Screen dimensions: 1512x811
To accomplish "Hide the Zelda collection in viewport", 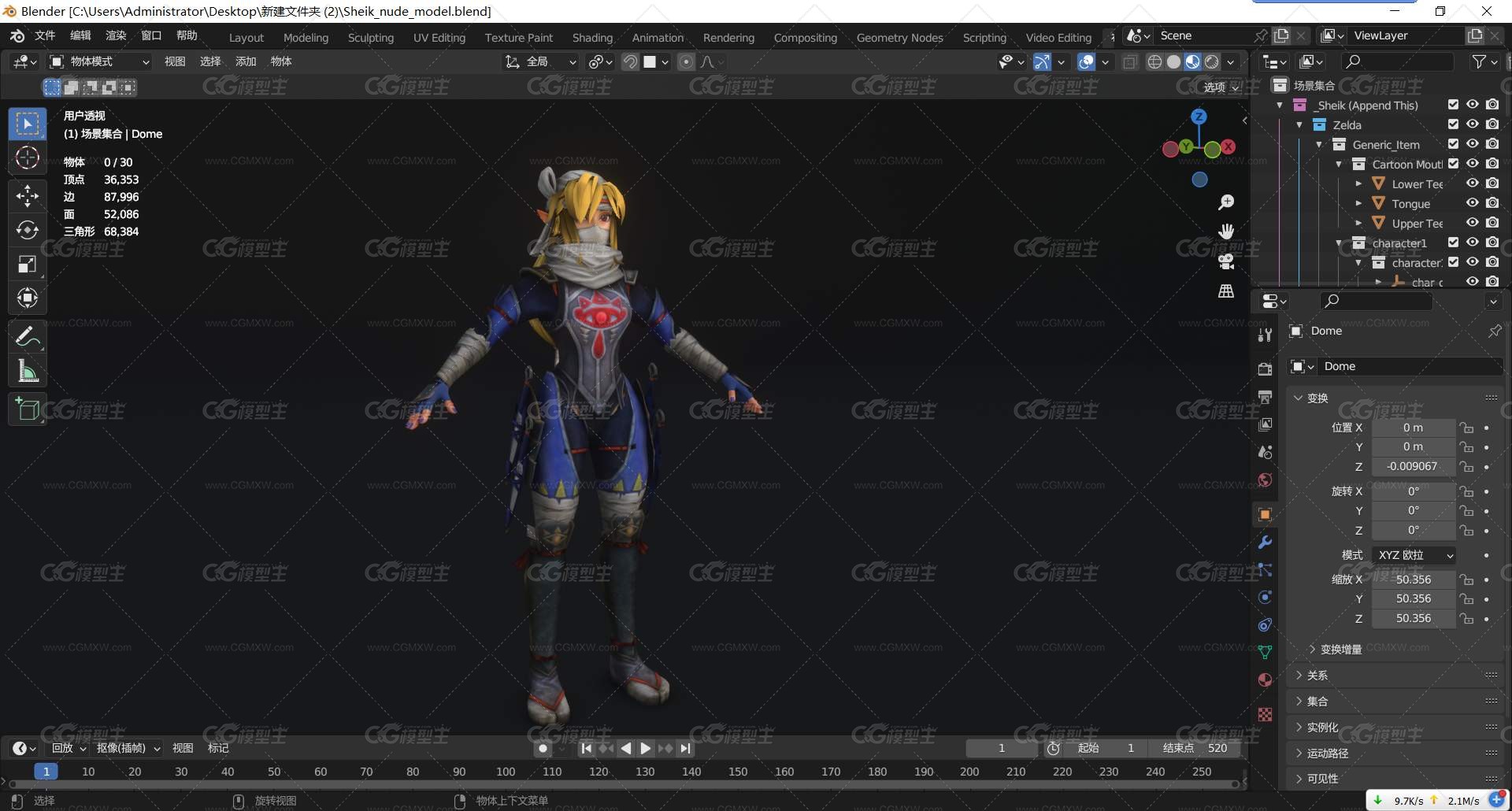I will tap(1472, 124).
